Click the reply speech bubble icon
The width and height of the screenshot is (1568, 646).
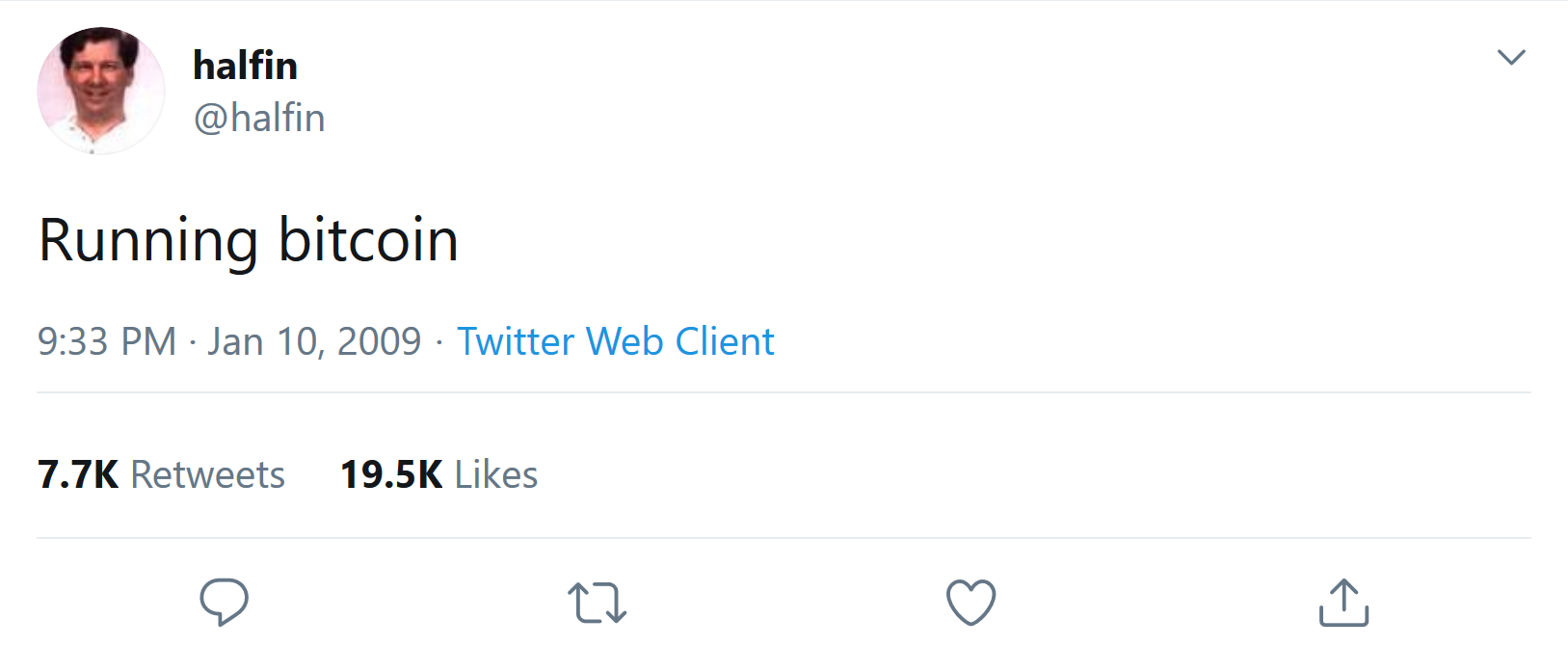point(224,602)
